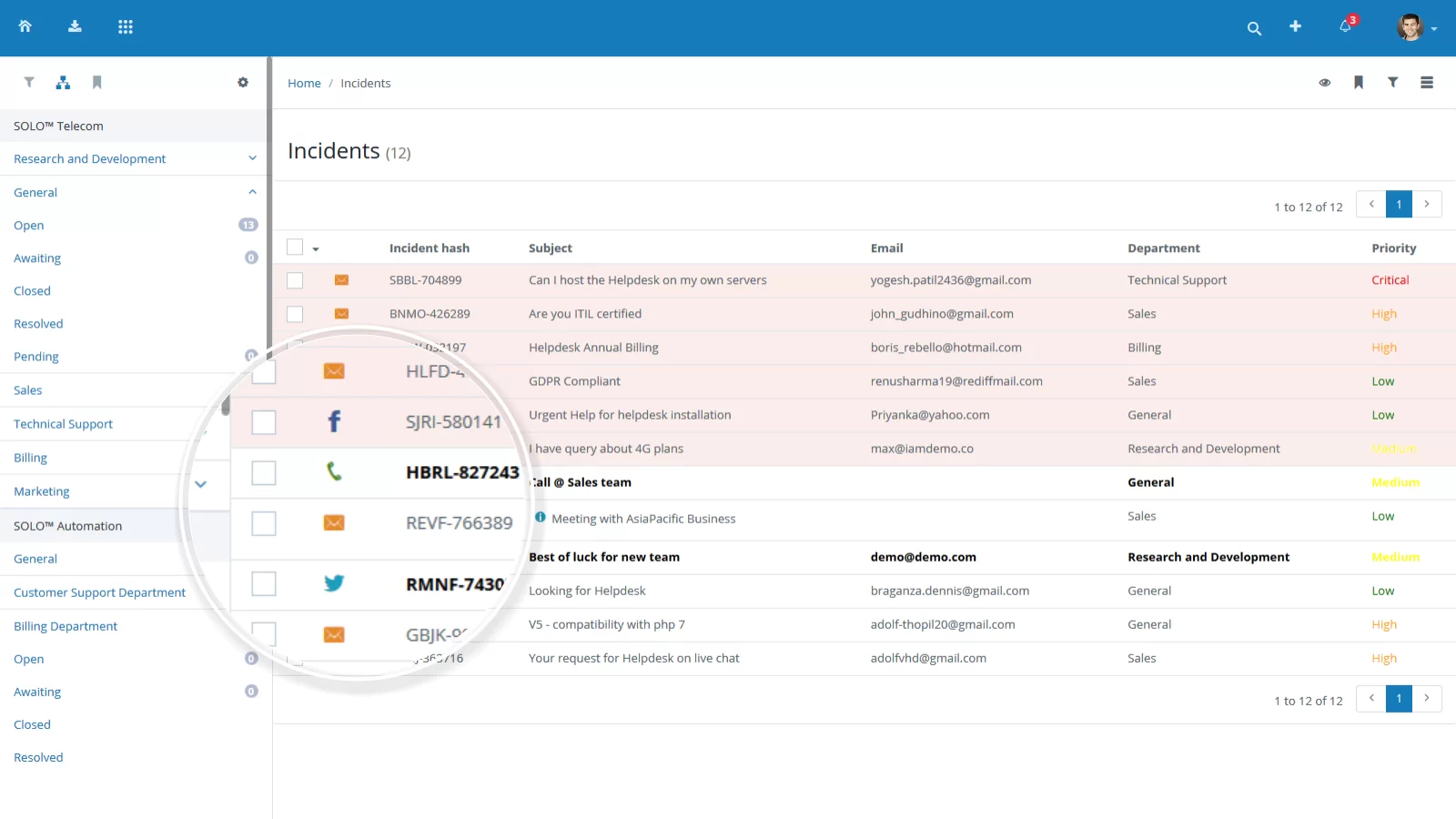
Task: Open the list menu icon at top right
Action: [1427, 82]
